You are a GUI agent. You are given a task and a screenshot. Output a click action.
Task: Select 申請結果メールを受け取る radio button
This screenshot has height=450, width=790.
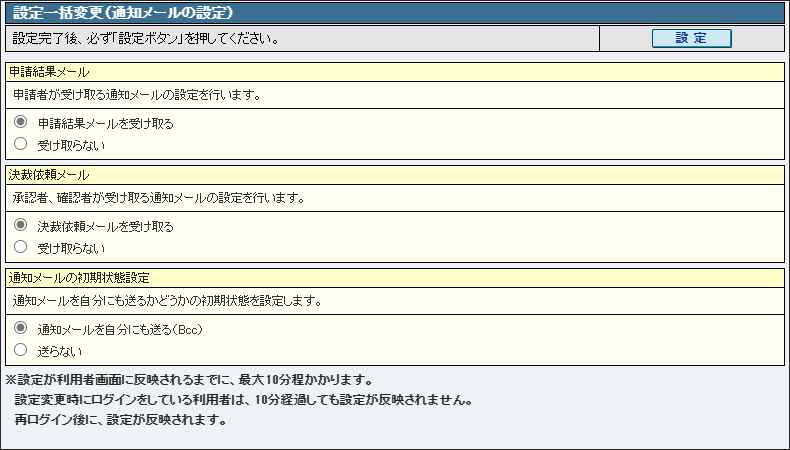tap(21, 122)
